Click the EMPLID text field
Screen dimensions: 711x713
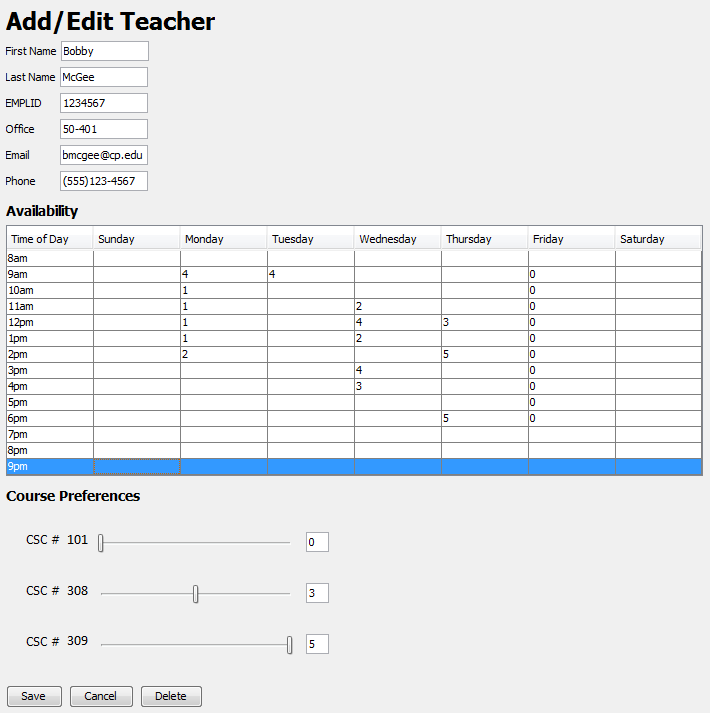[x=104, y=103]
